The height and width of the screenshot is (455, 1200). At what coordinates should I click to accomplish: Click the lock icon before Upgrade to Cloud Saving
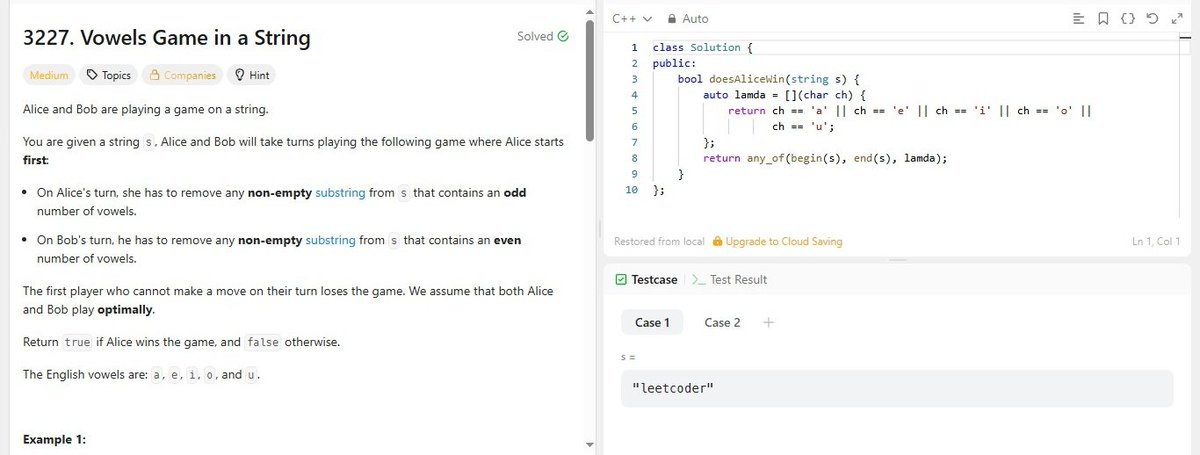pos(716,241)
